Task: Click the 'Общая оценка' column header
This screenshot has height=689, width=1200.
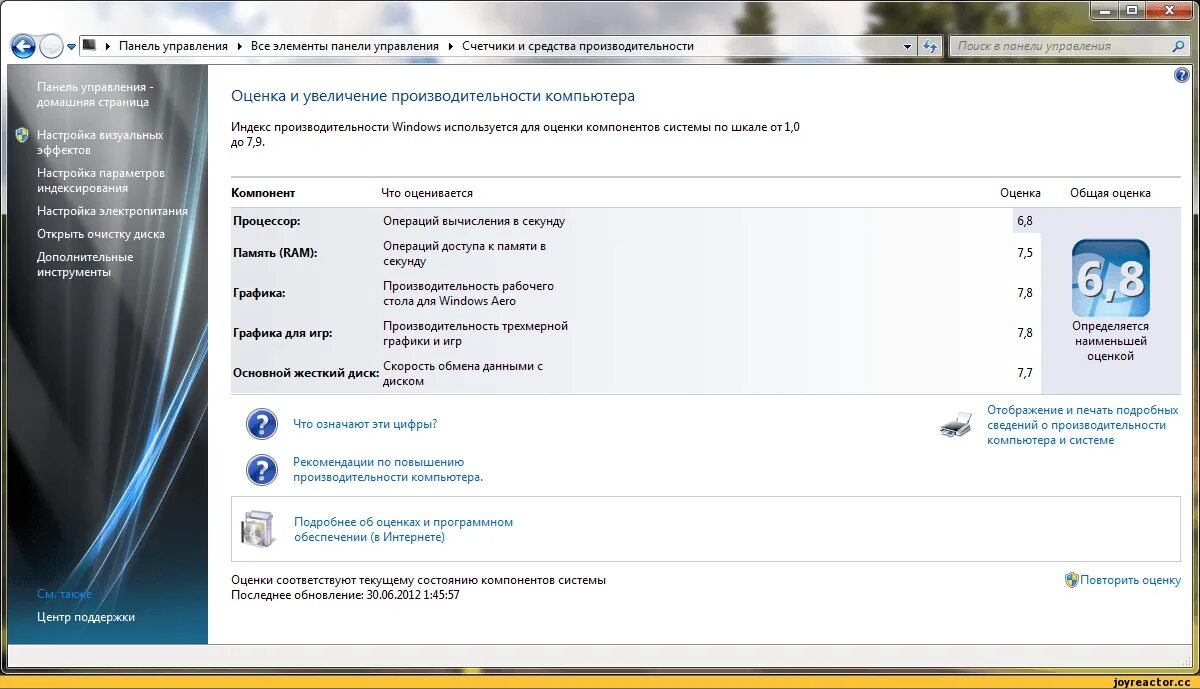Action: click(1110, 193)
